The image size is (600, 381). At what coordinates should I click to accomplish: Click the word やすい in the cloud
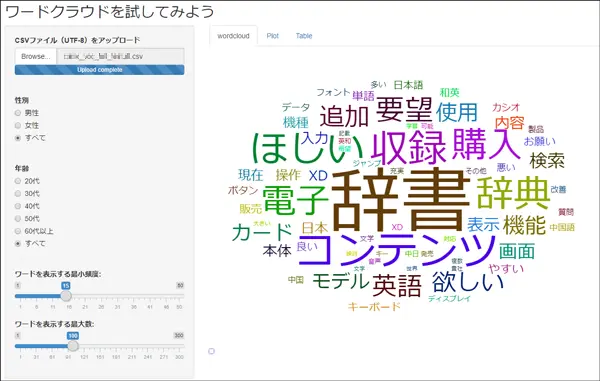click(506, 269)
